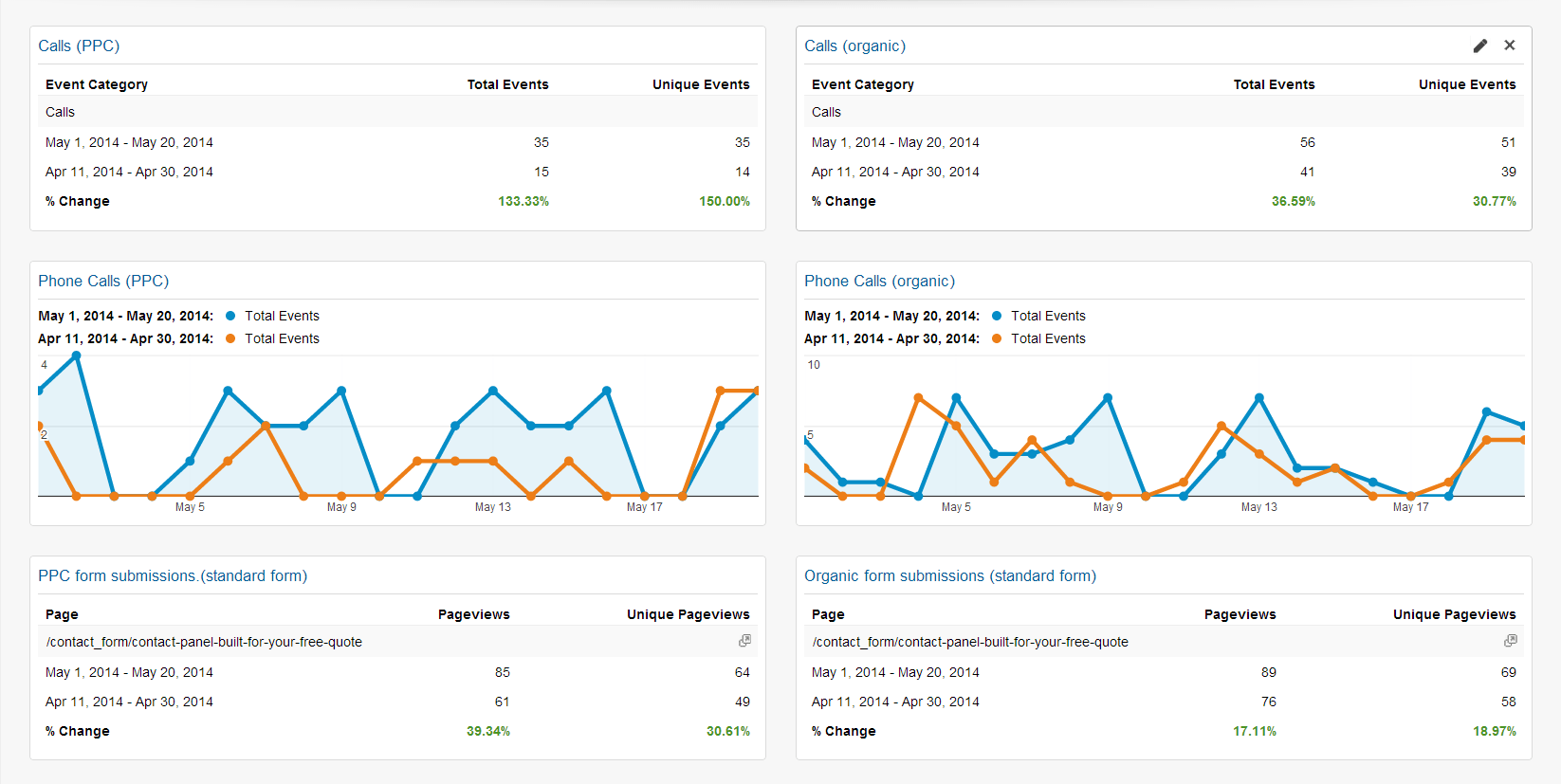The height and width of the screenshot is (784, 1561).
Task: Open external link icon in Organic form submissions
Action: coord(1510,641)
